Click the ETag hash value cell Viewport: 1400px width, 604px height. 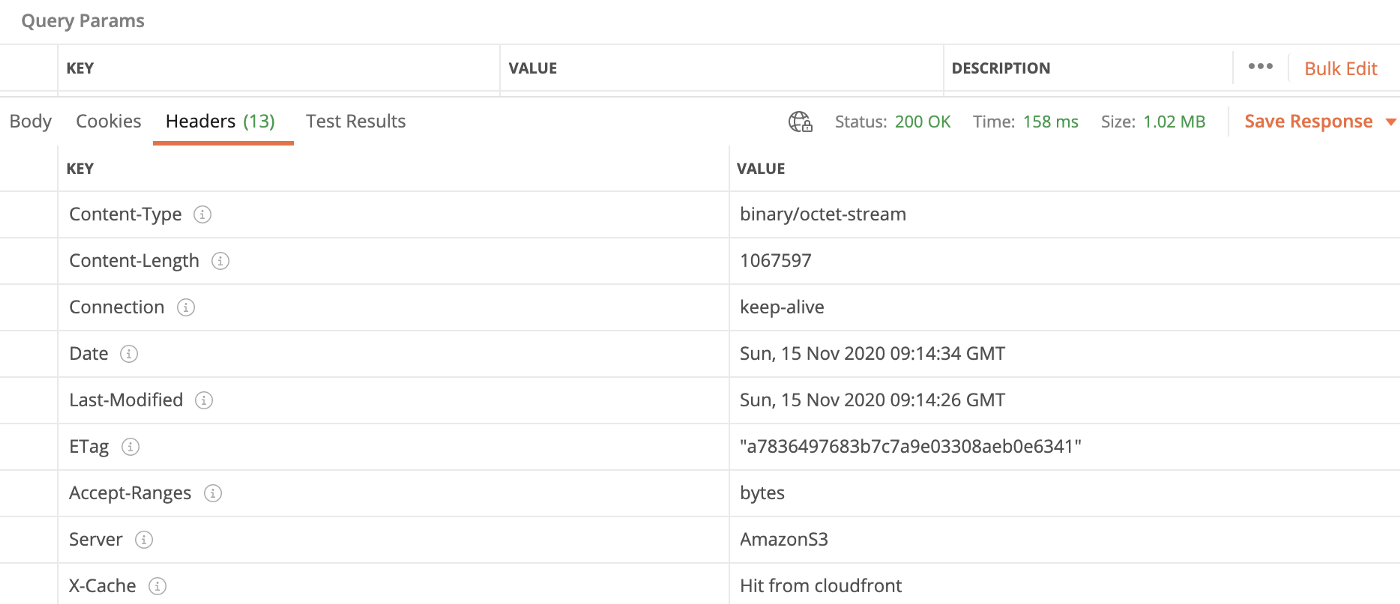click(910, 447)
